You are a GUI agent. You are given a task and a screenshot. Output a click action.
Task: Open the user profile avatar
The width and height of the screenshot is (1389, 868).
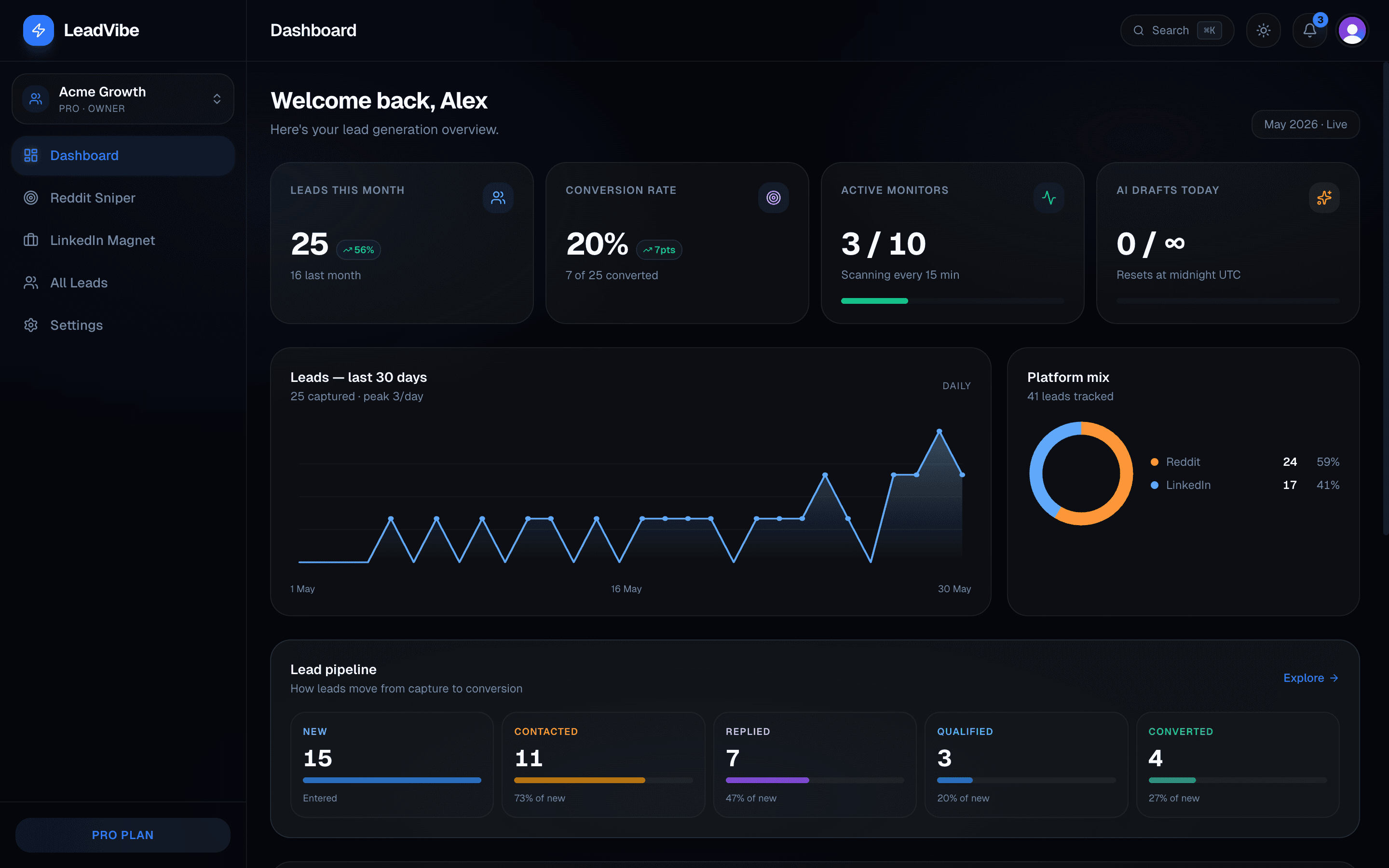tap(1352, 30)
